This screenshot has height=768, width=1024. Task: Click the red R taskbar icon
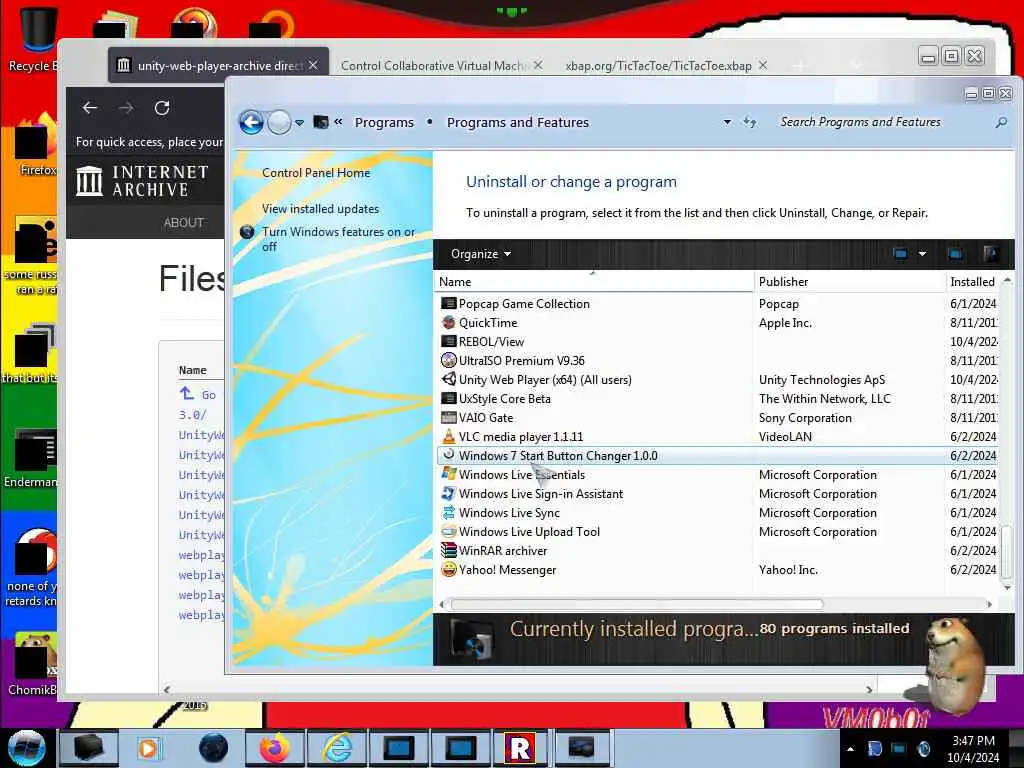point(520,747)
